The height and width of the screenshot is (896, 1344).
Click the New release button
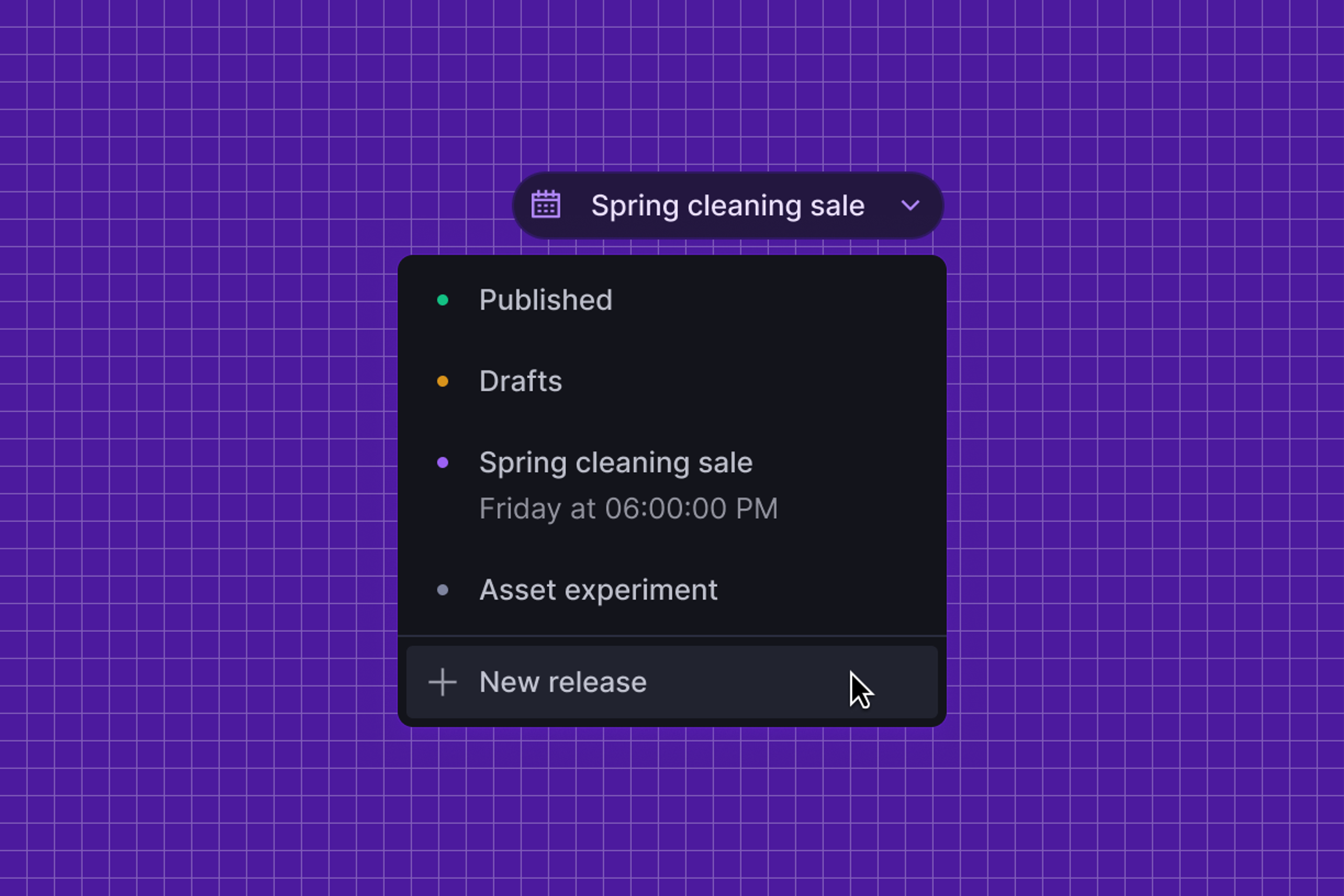pos(671,682)
